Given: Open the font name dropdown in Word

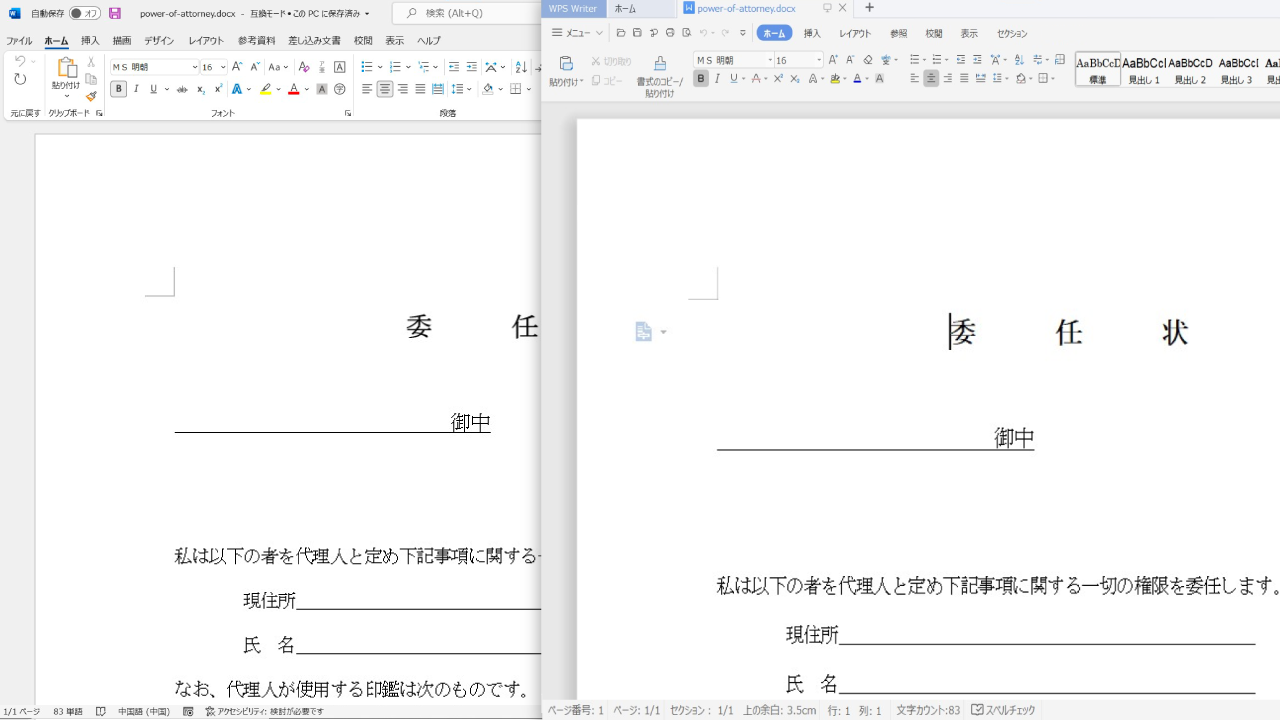Looking at the screenshot, I should point(193,67).
